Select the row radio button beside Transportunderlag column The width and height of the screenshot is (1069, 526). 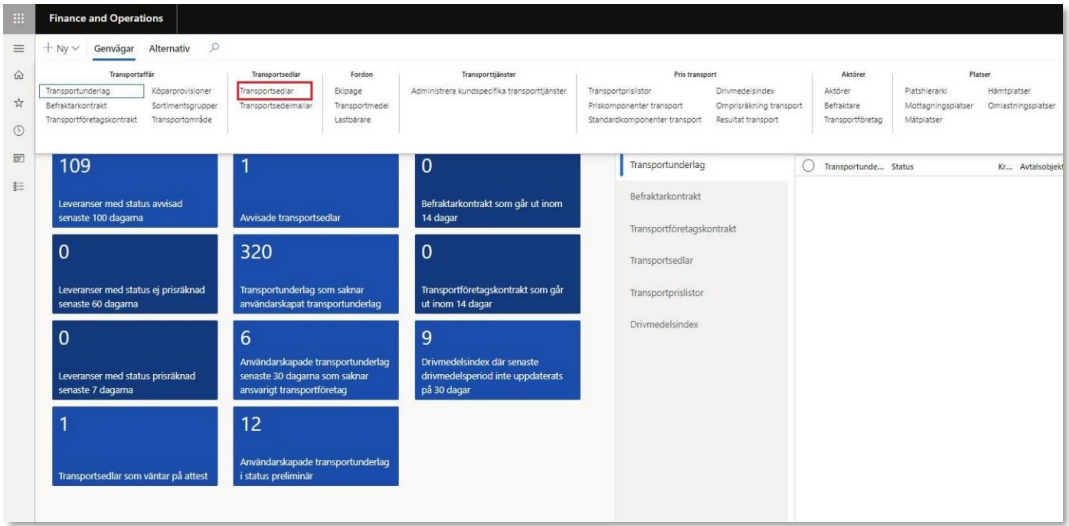coord(808,166)
